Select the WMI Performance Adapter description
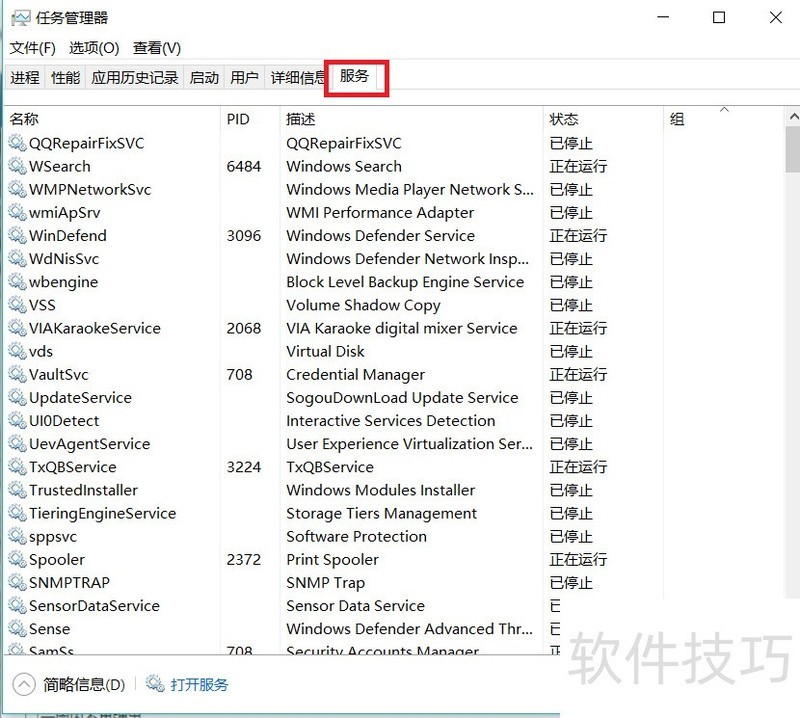Screen dimensions: 800x718 point(380,213)
